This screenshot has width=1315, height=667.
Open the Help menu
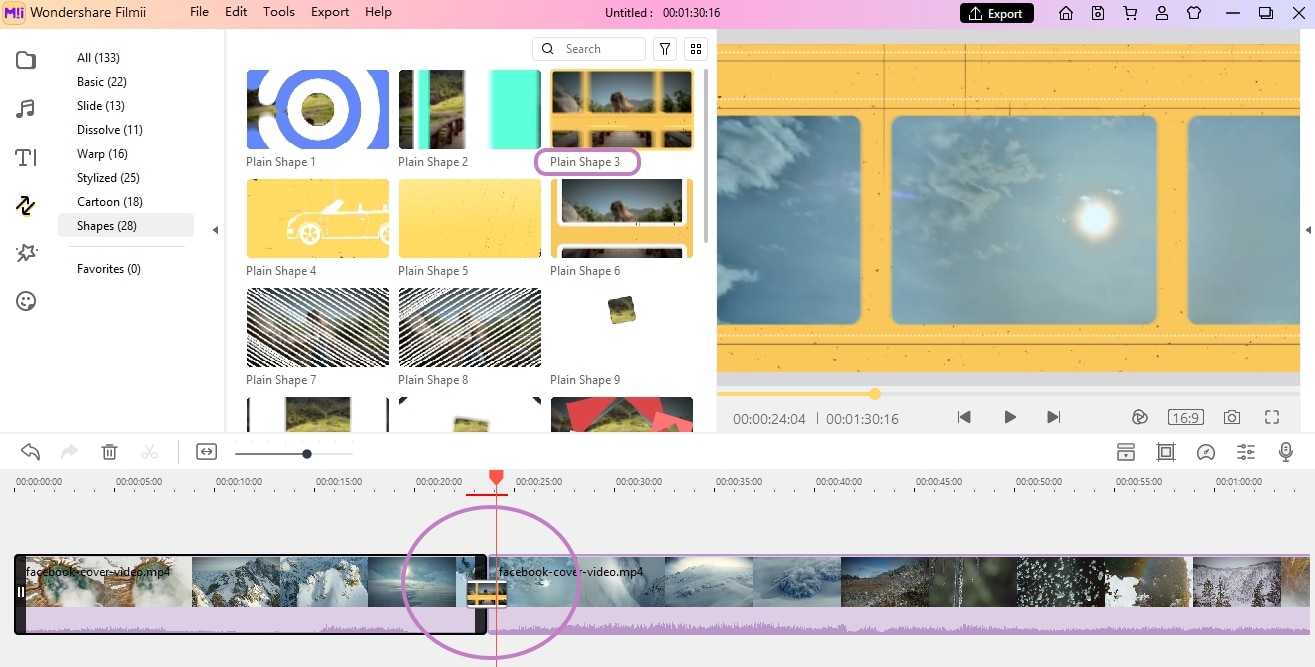point(378,12)
